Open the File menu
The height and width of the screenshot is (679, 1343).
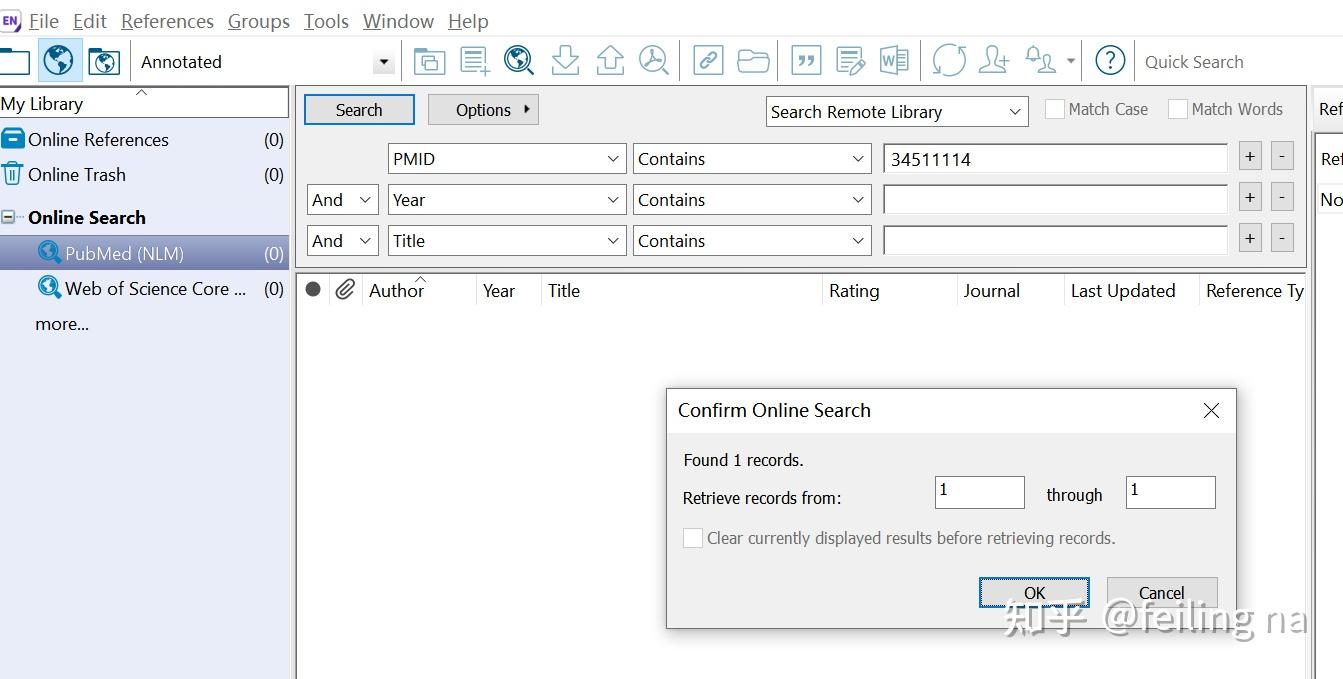(44, 21)
